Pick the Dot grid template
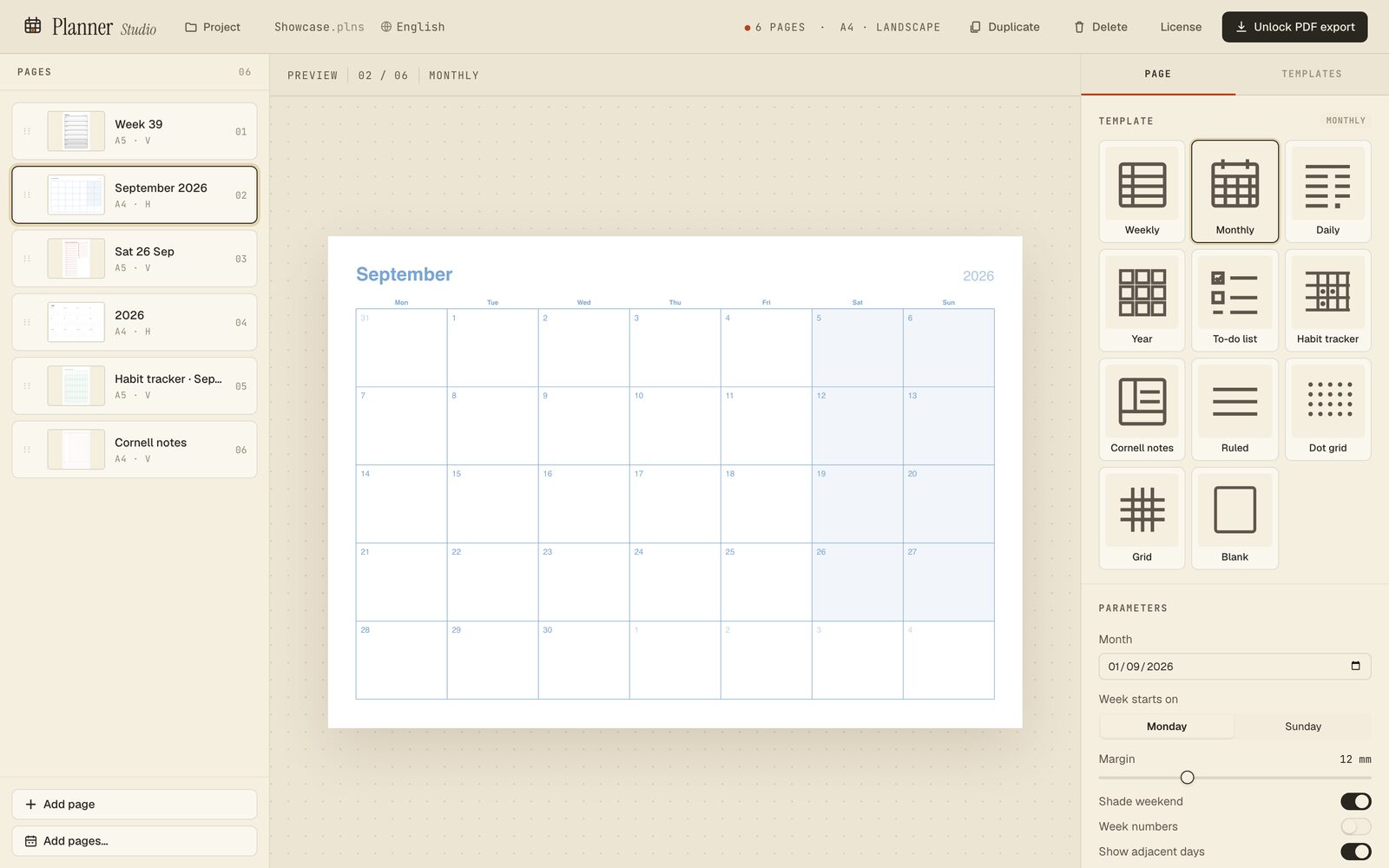This screenshot has width=1389, height=868. (x=1327, y=409)
